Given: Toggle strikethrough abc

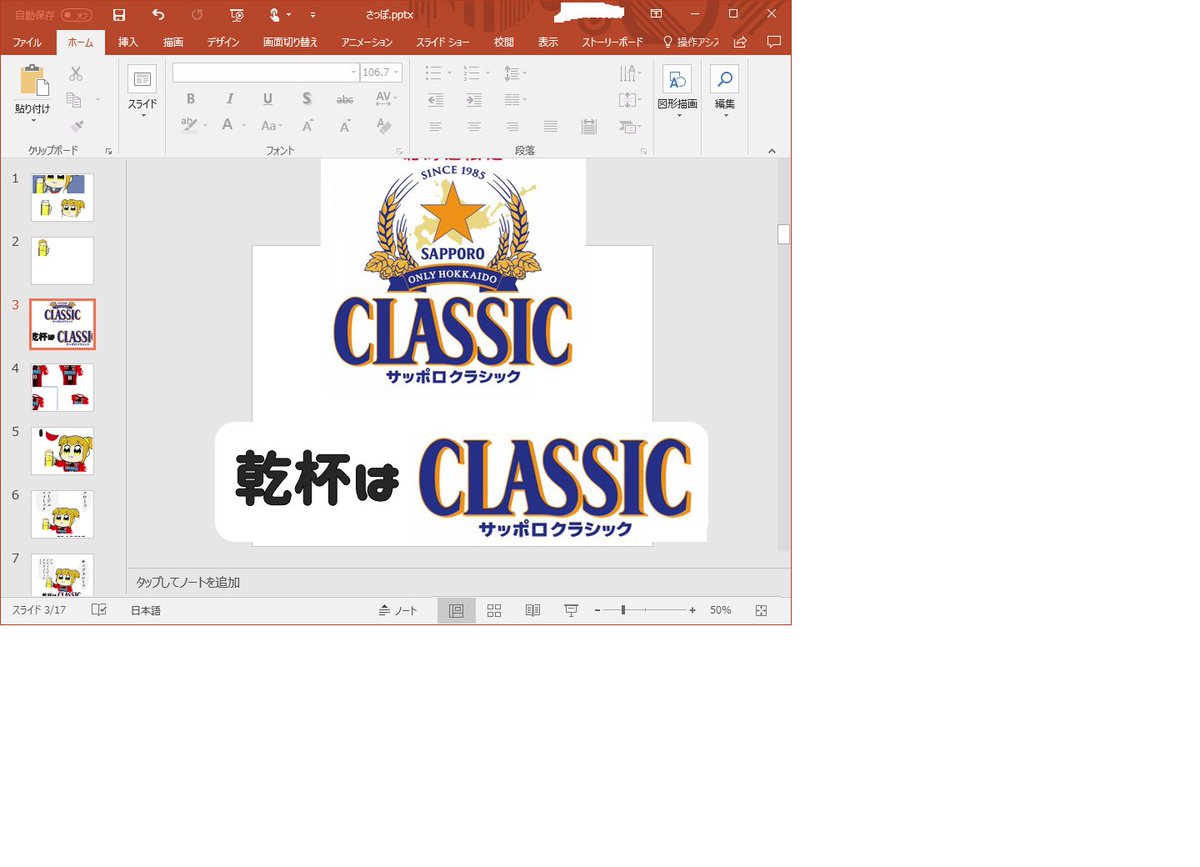Looking at the screenshot, I should [345, 99].
